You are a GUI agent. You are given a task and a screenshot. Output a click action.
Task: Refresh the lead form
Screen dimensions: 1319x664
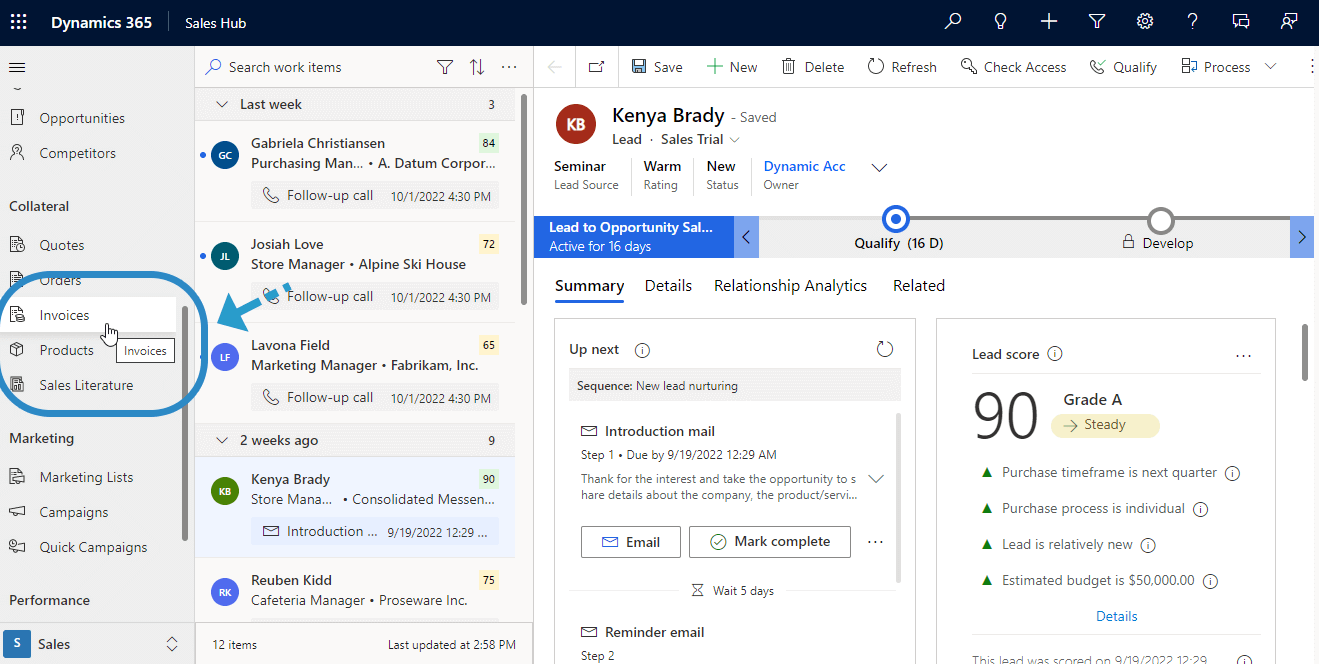(902, 66)
